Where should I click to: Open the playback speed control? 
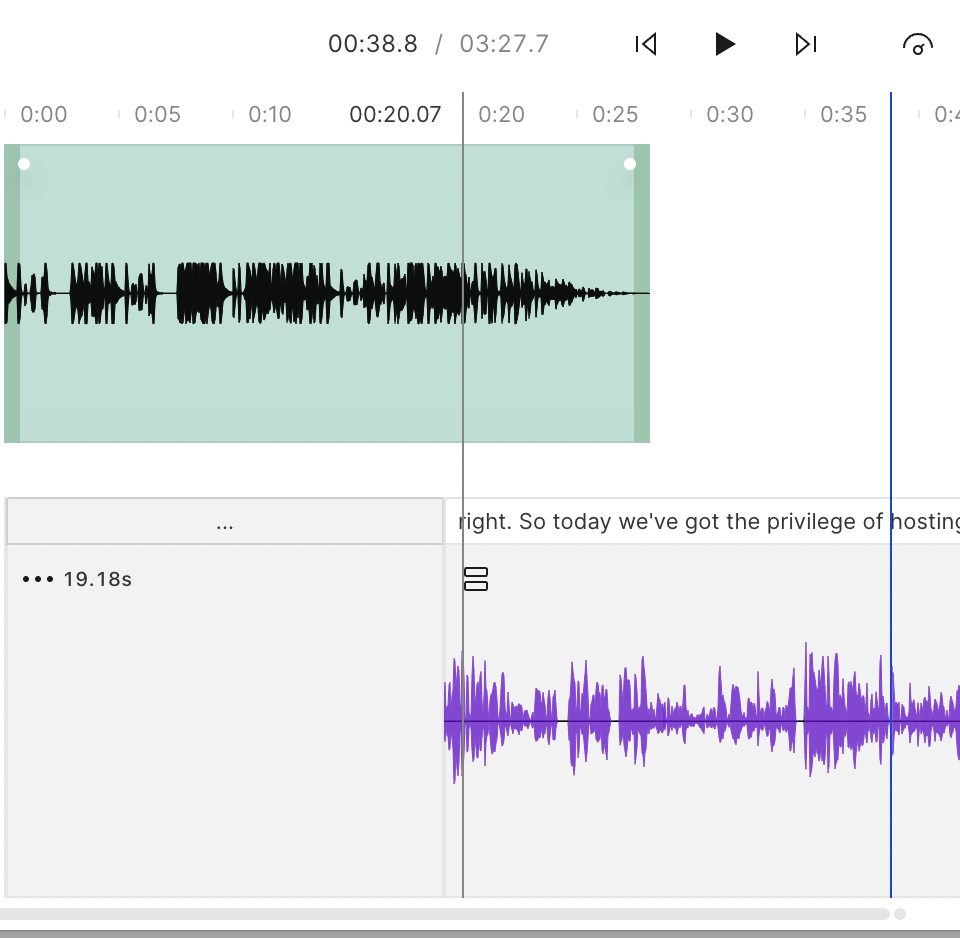(x=917, y=44)
